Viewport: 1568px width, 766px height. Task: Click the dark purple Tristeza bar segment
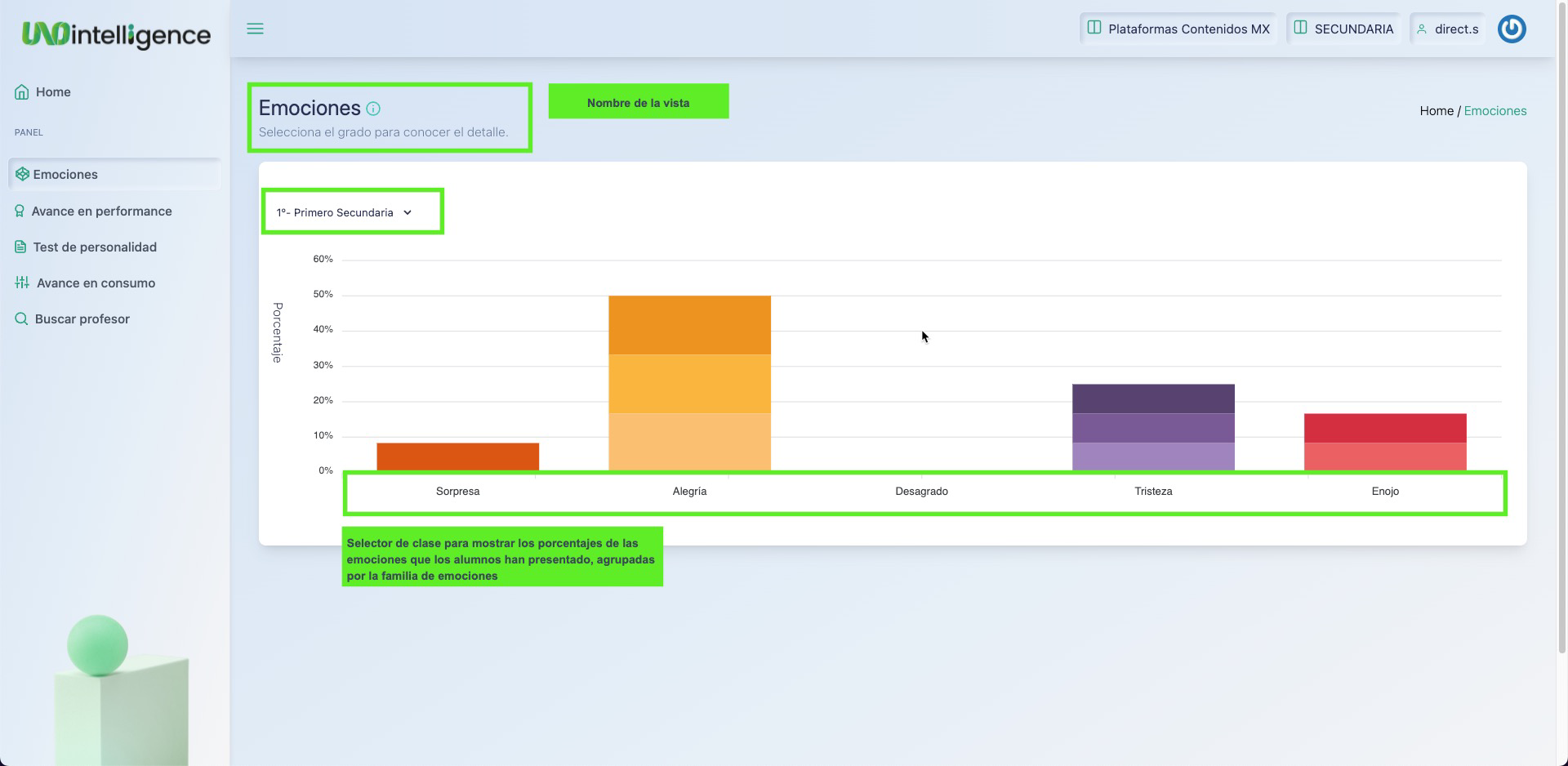coord(1153,399)
